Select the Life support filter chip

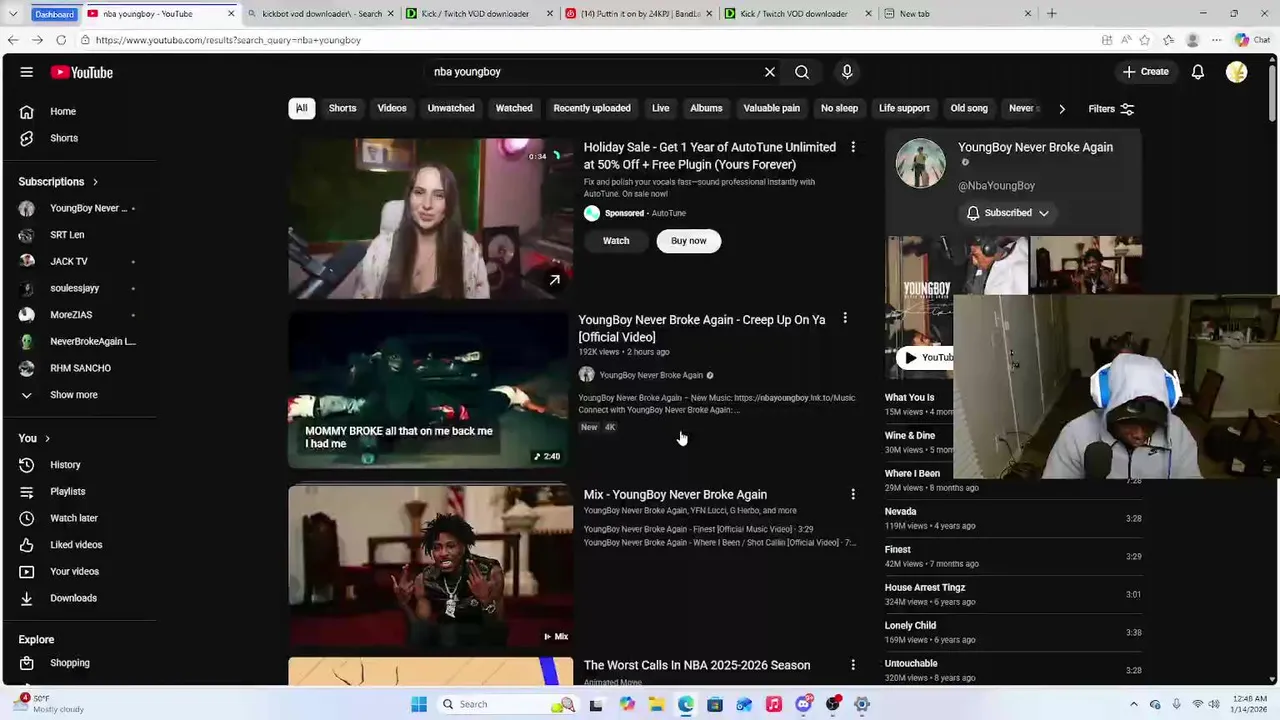(904, 108)
